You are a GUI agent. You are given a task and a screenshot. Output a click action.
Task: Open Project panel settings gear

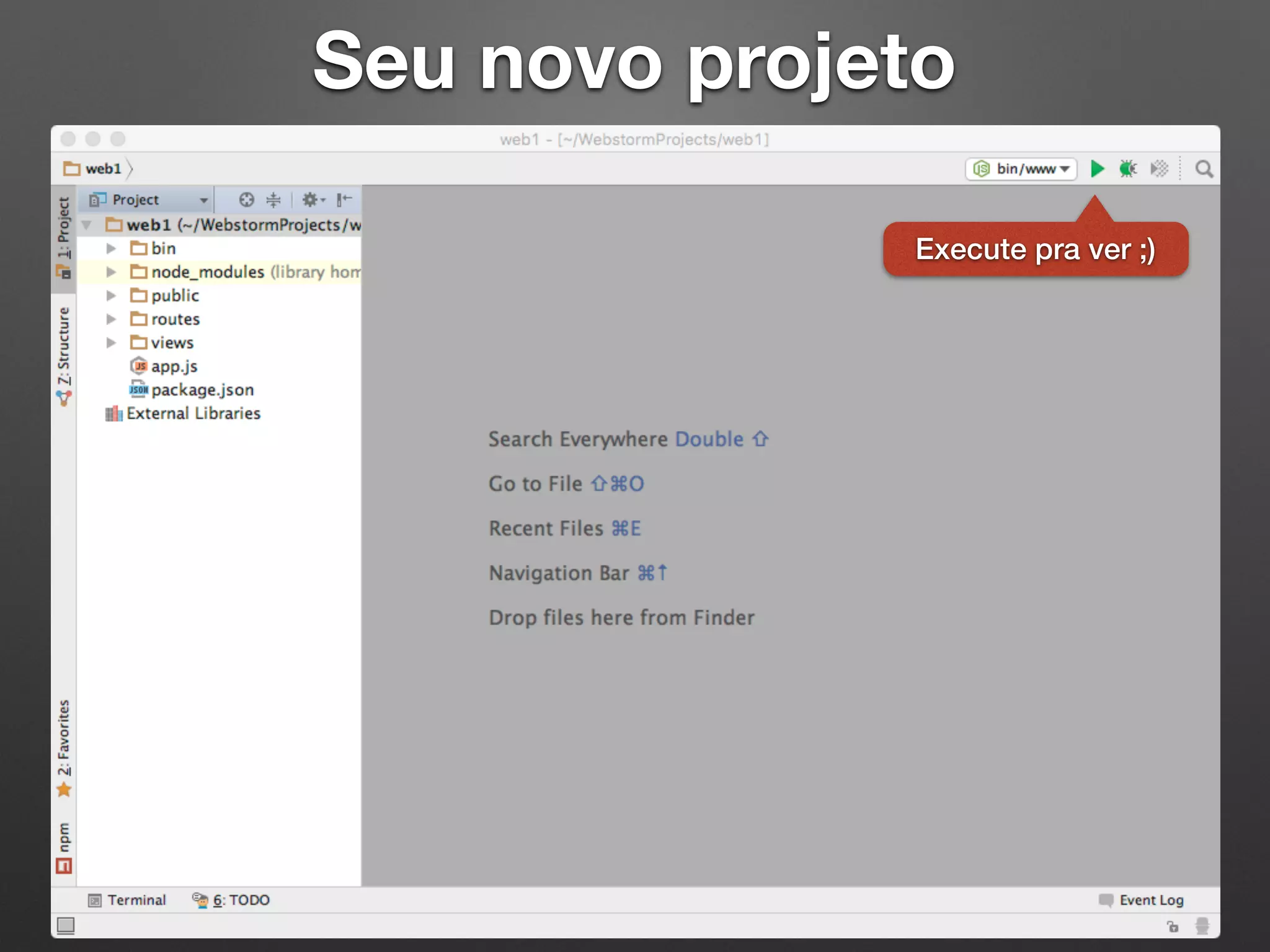pyautogui.click(x=313, y=200)
